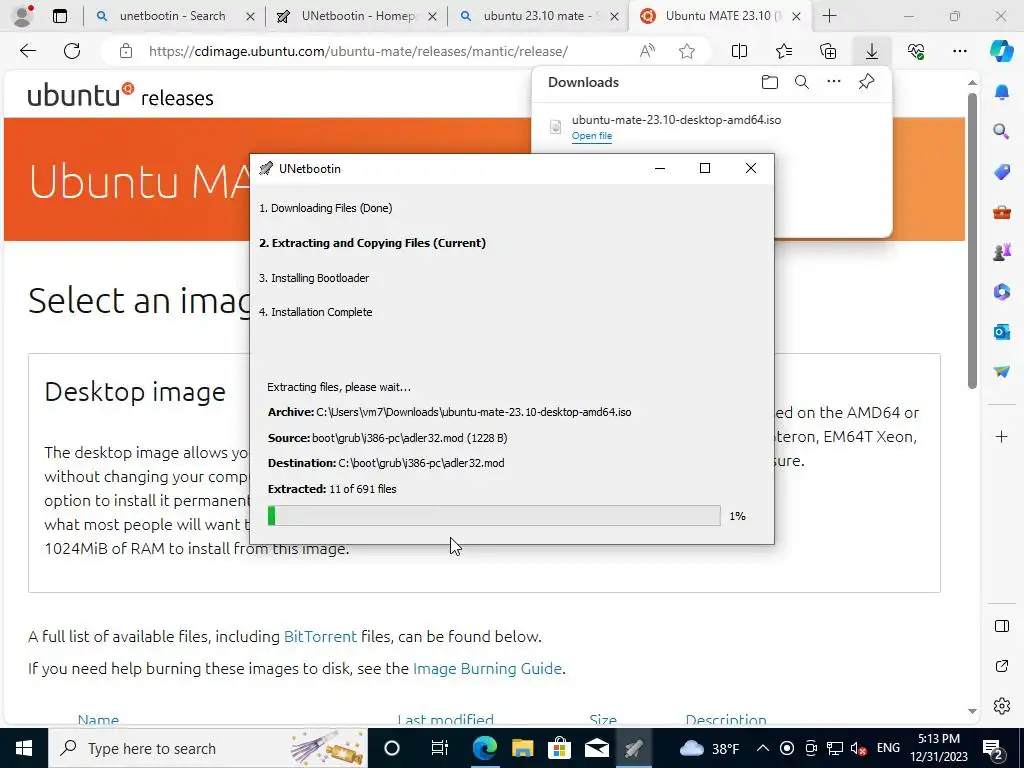Open the Image Burning Guide link

[487, 669]
